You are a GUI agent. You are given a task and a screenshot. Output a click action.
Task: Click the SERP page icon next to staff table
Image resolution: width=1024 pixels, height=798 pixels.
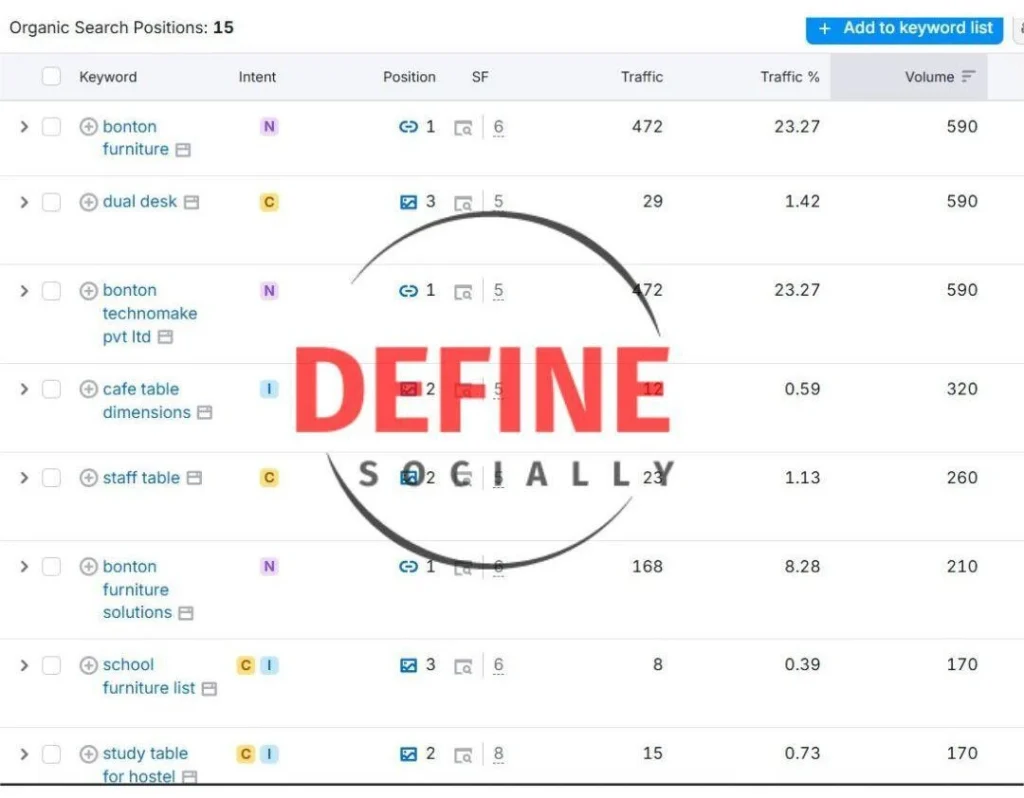194,479
